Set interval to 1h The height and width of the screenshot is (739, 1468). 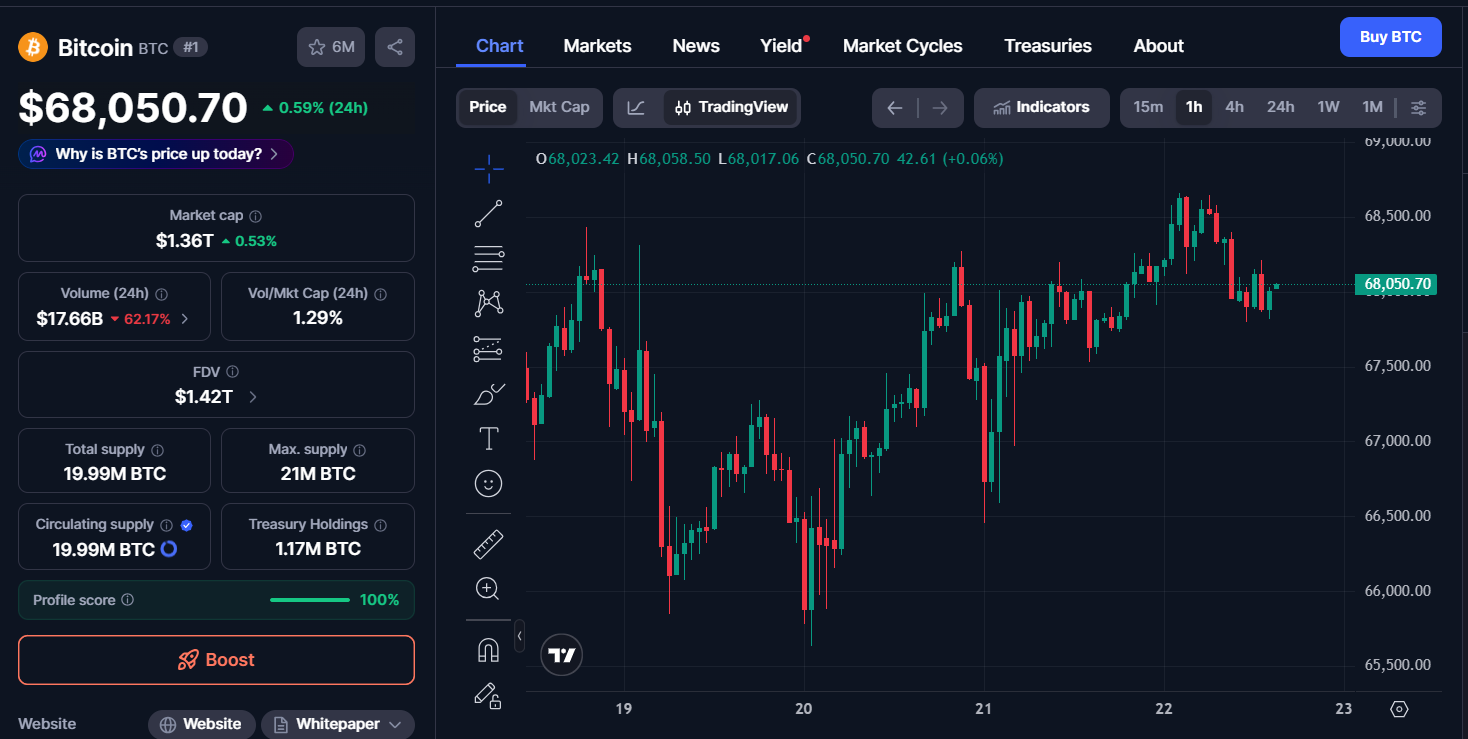pyautogui.click(x=1194, y=107)
